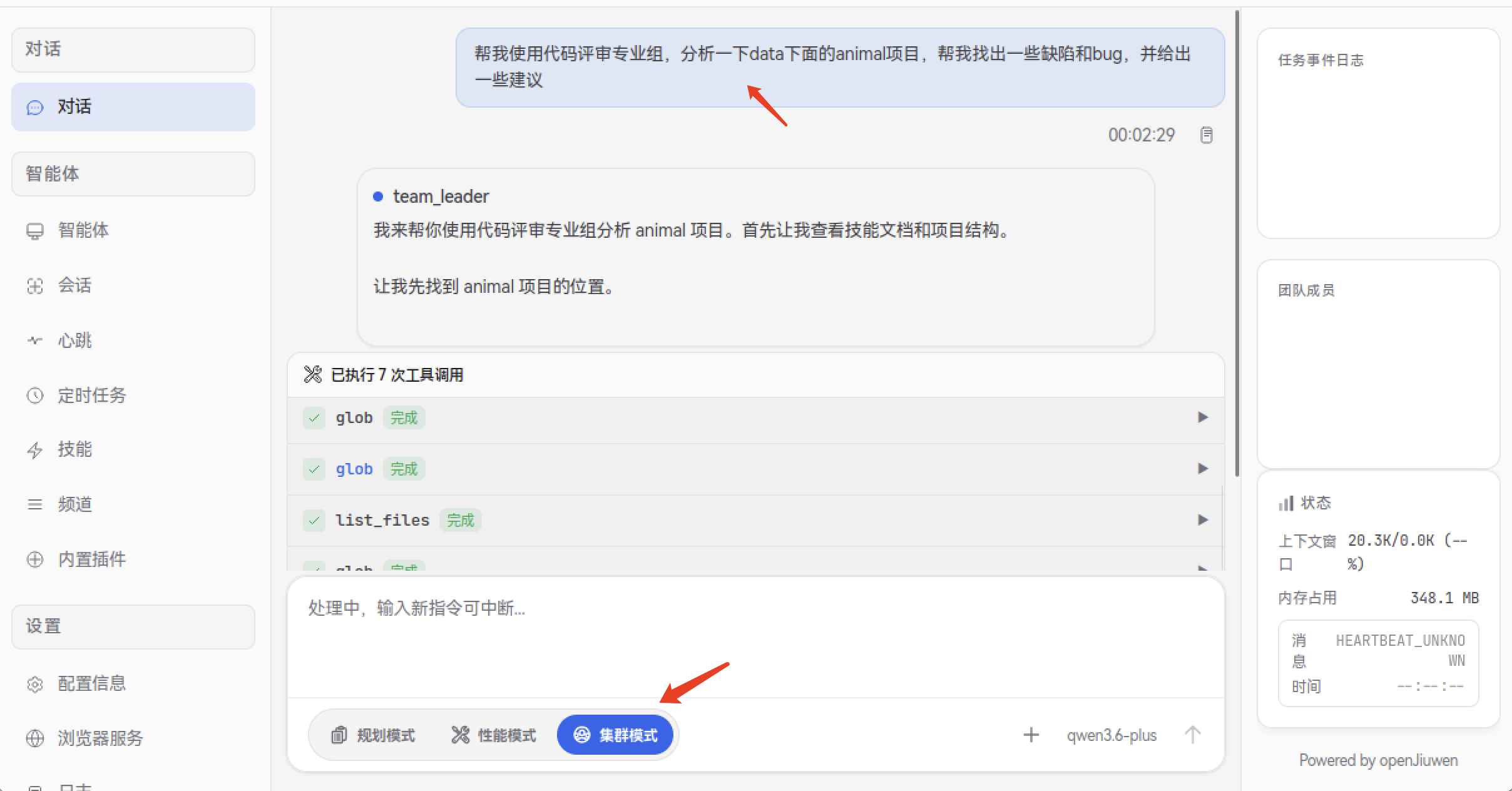This screenshot has width=1512, height=791.
Task: Click the 团队成员 panel title
Action: pos(1306,290)
